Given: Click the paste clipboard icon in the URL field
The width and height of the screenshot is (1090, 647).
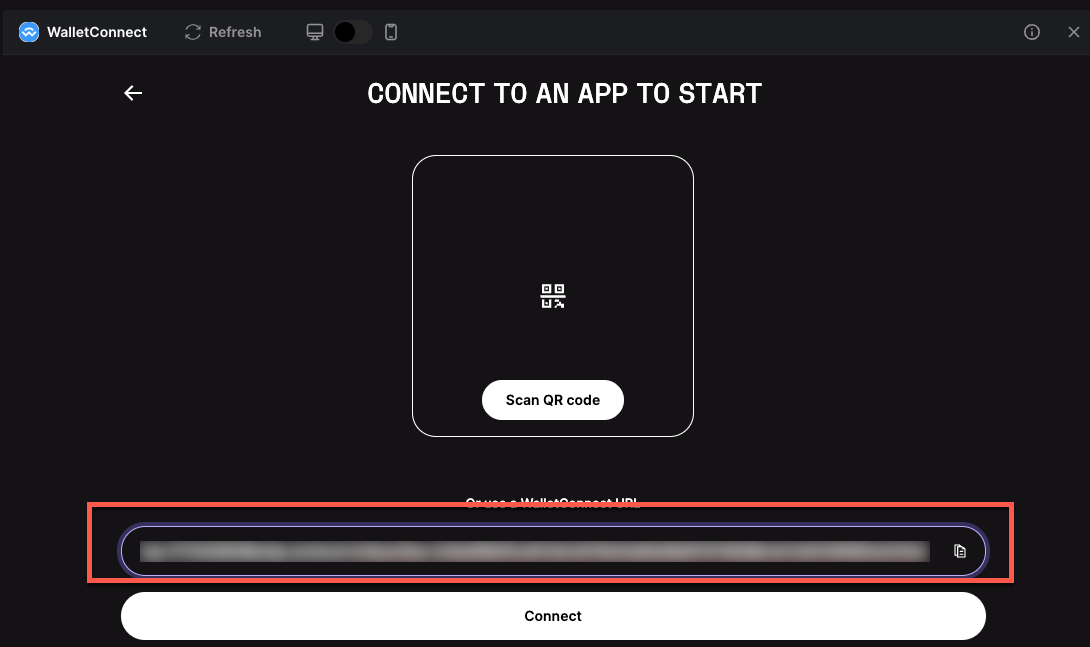Looking at the screenshot, I should (959, 551).
